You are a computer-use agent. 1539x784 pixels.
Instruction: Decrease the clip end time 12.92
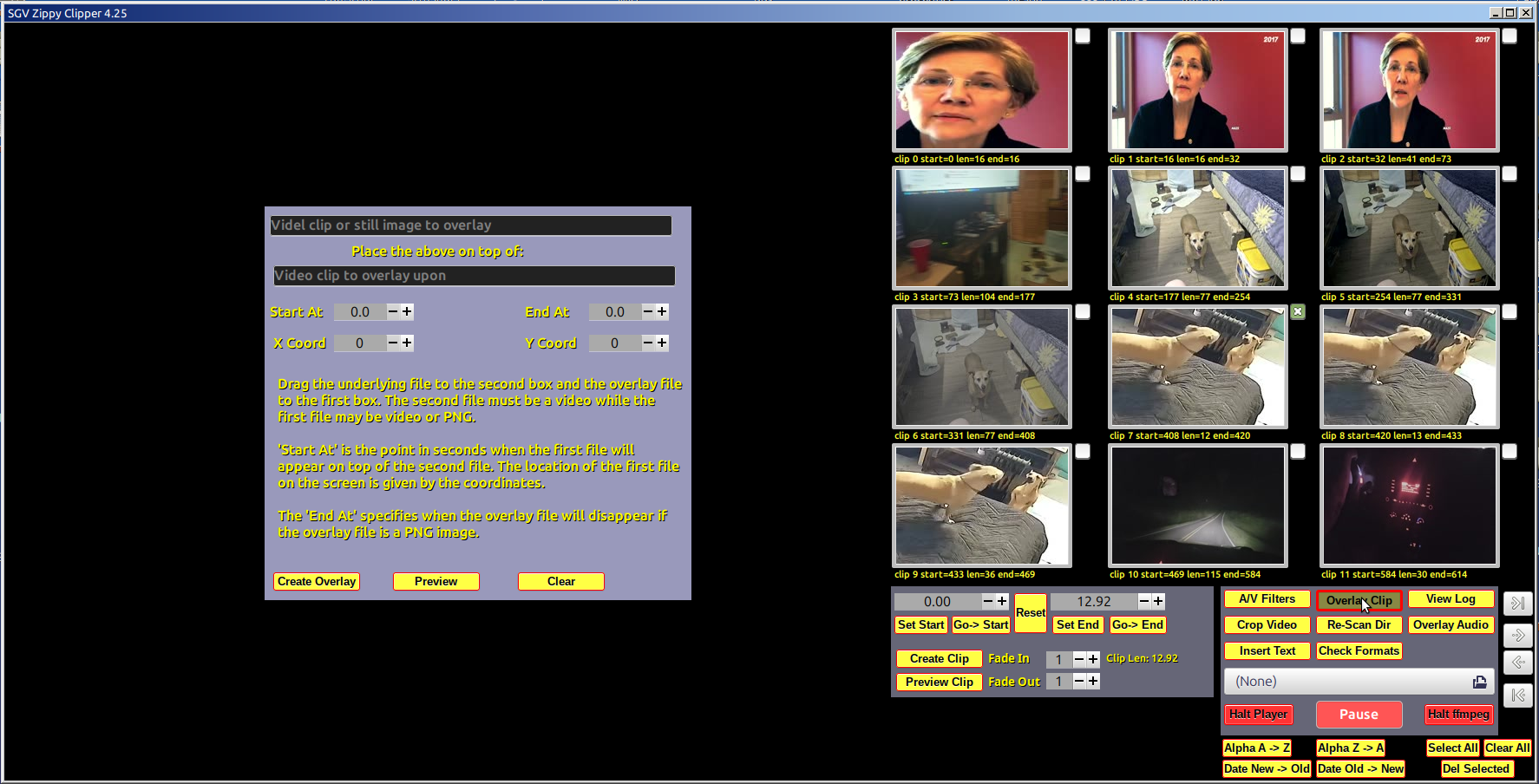[1144, 601]
